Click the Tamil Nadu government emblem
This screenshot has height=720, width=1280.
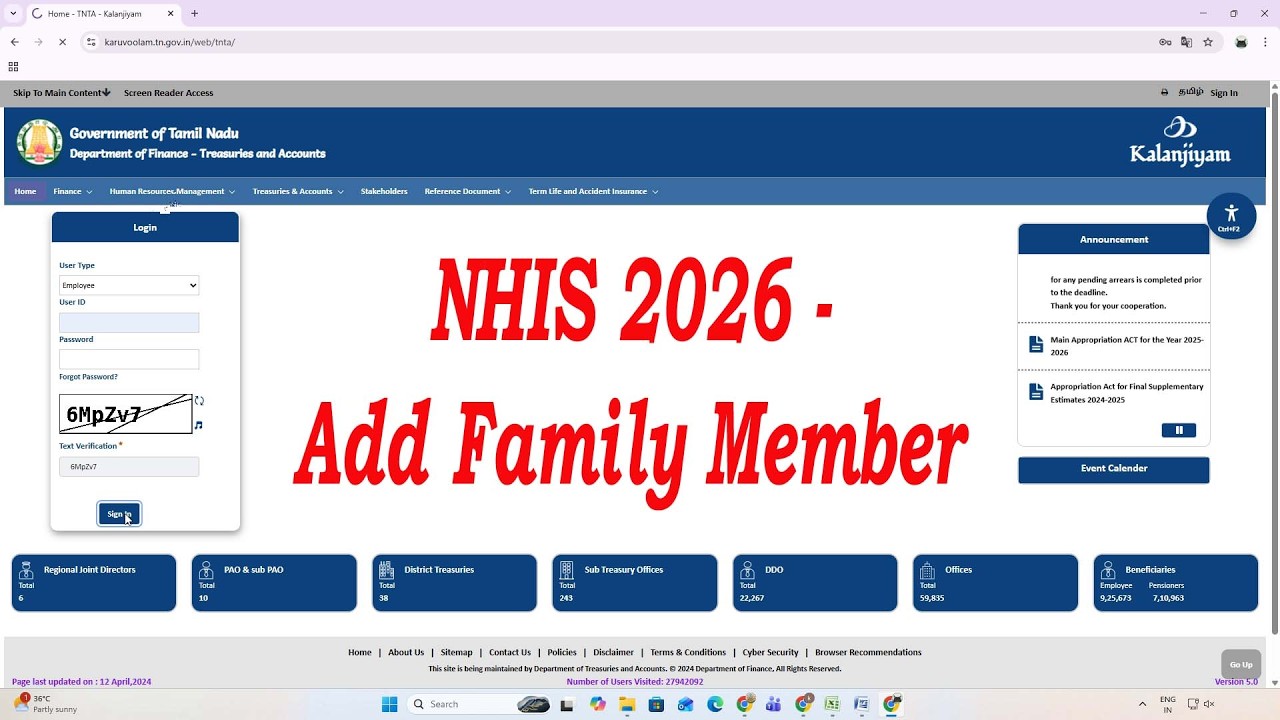(39, 142)
